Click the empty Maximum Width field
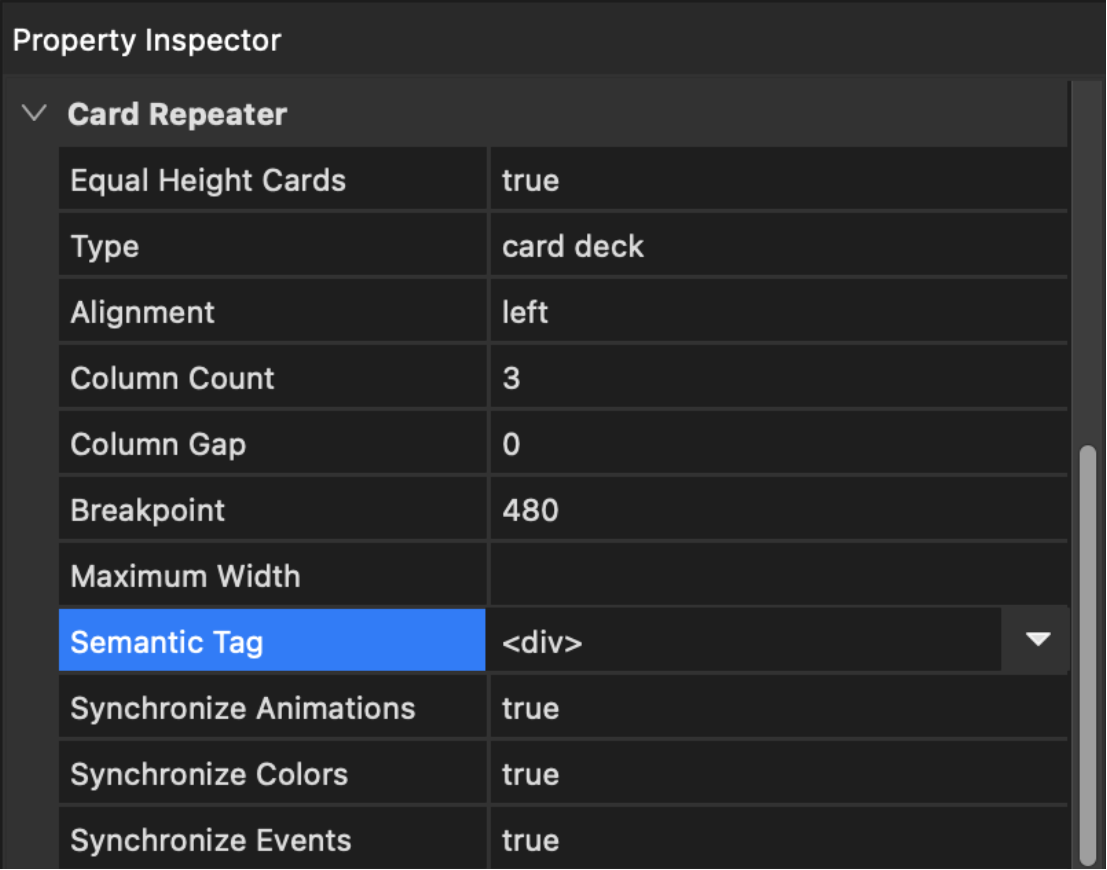Screen dimensions: 1107x870 point(777,576)
